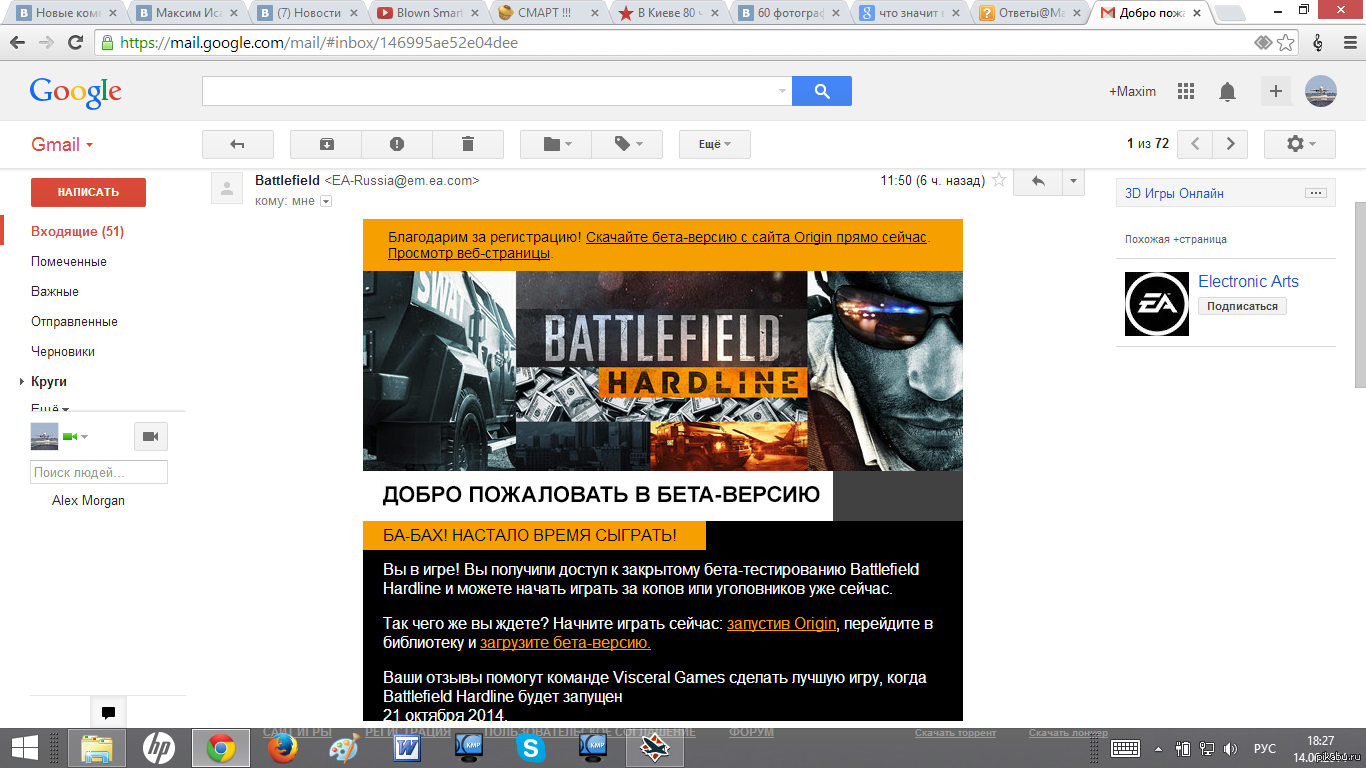Image resolution: width=1366 pixels, height=768 pixels.
Task: Follow the загрузите бета-версию link
Action: [x=565, y=643]
